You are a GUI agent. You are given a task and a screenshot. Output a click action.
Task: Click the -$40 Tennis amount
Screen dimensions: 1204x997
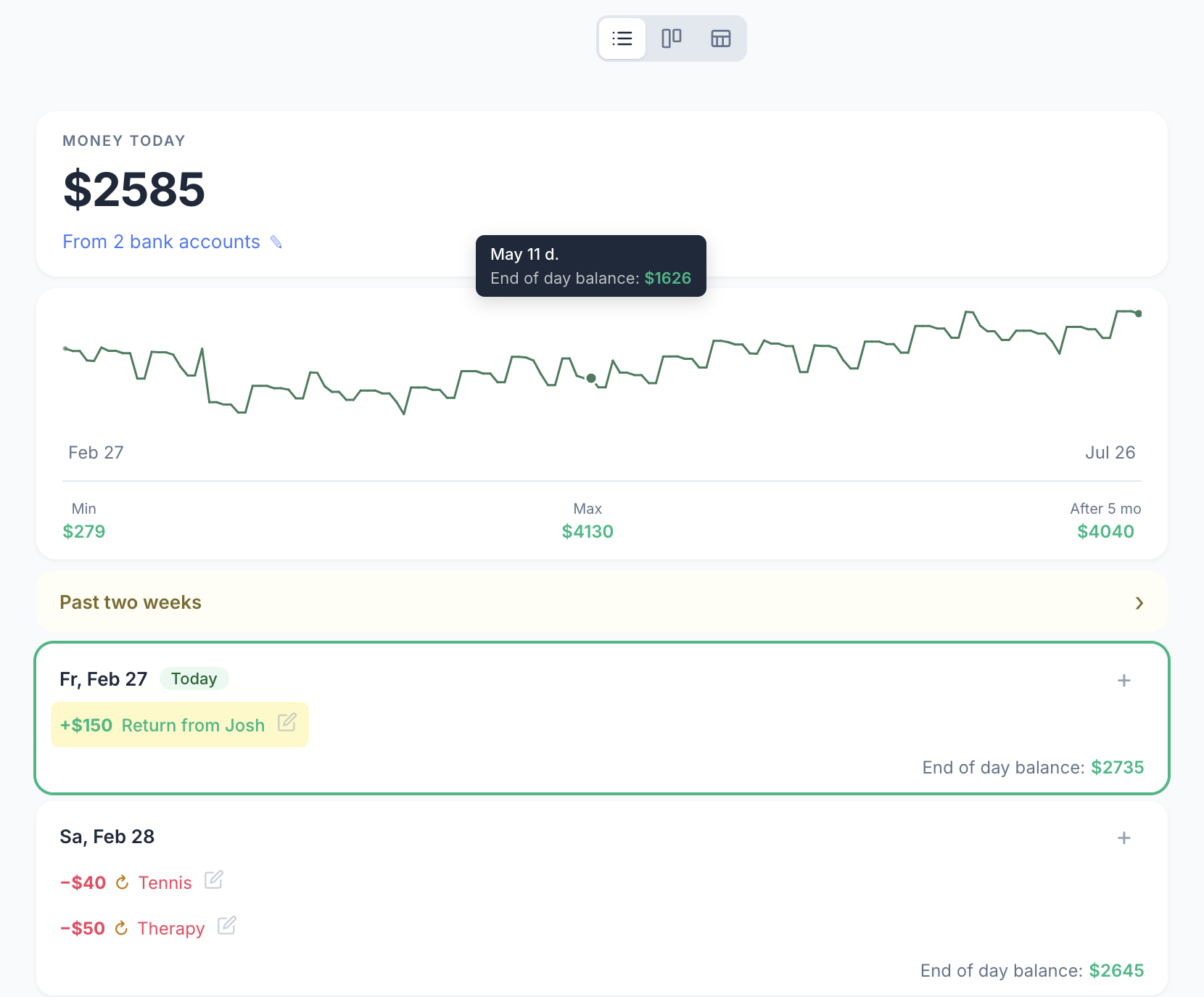(83, 883)
